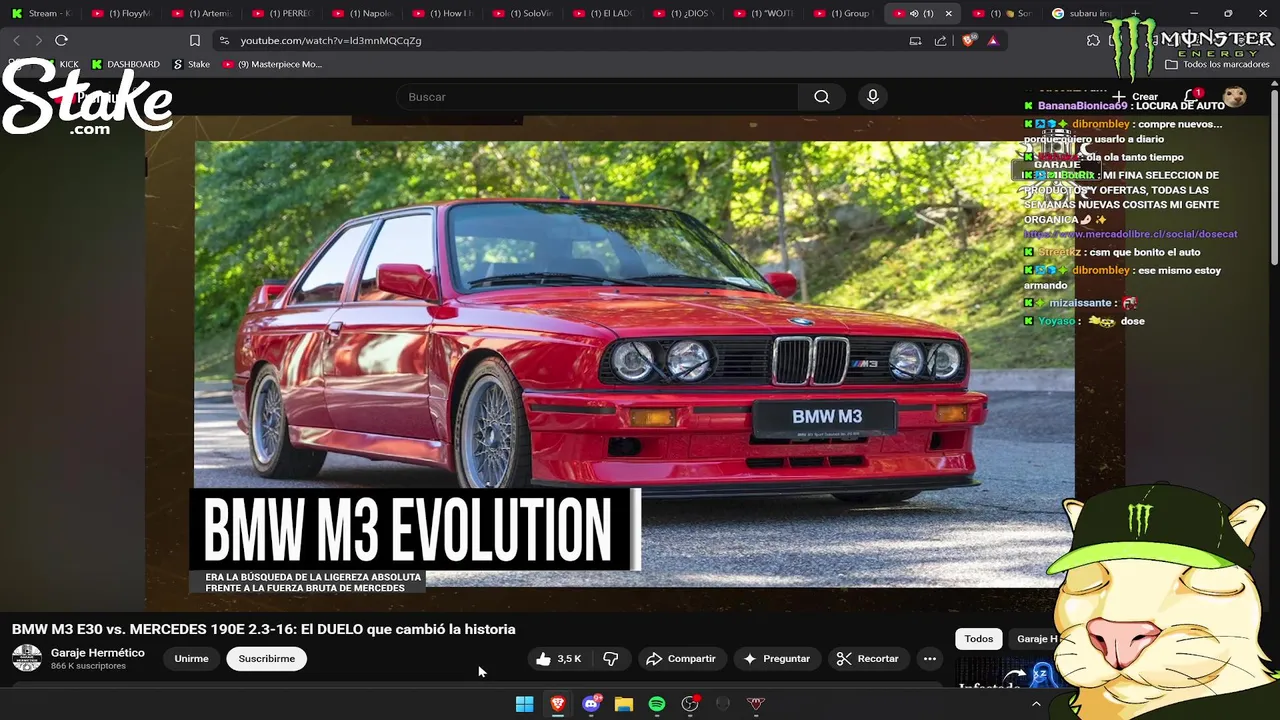Screen dimensions: 1280x720
Task: Show hidden system tray icons
Action: tap(1036, 704)
